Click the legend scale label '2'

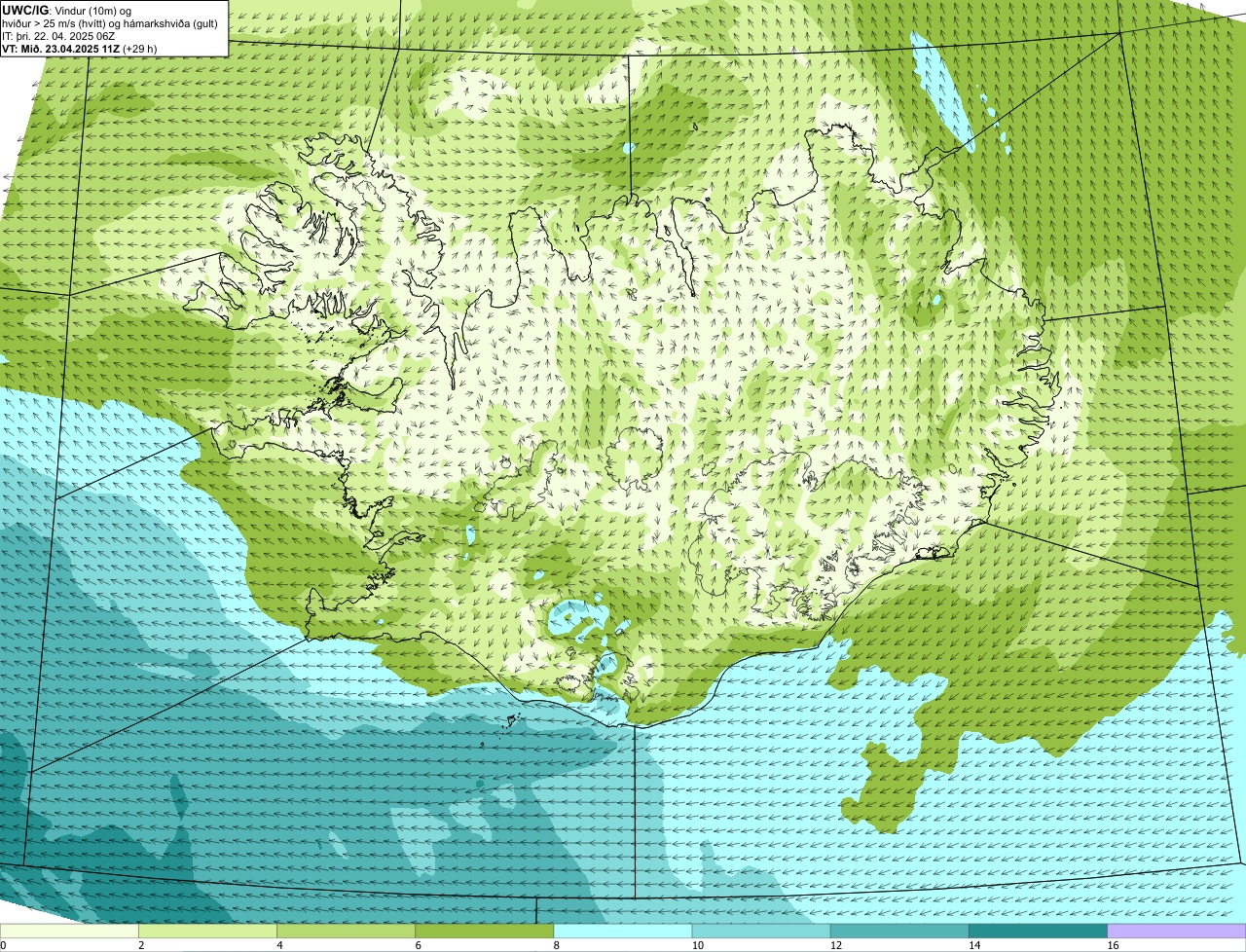(141, 945)
